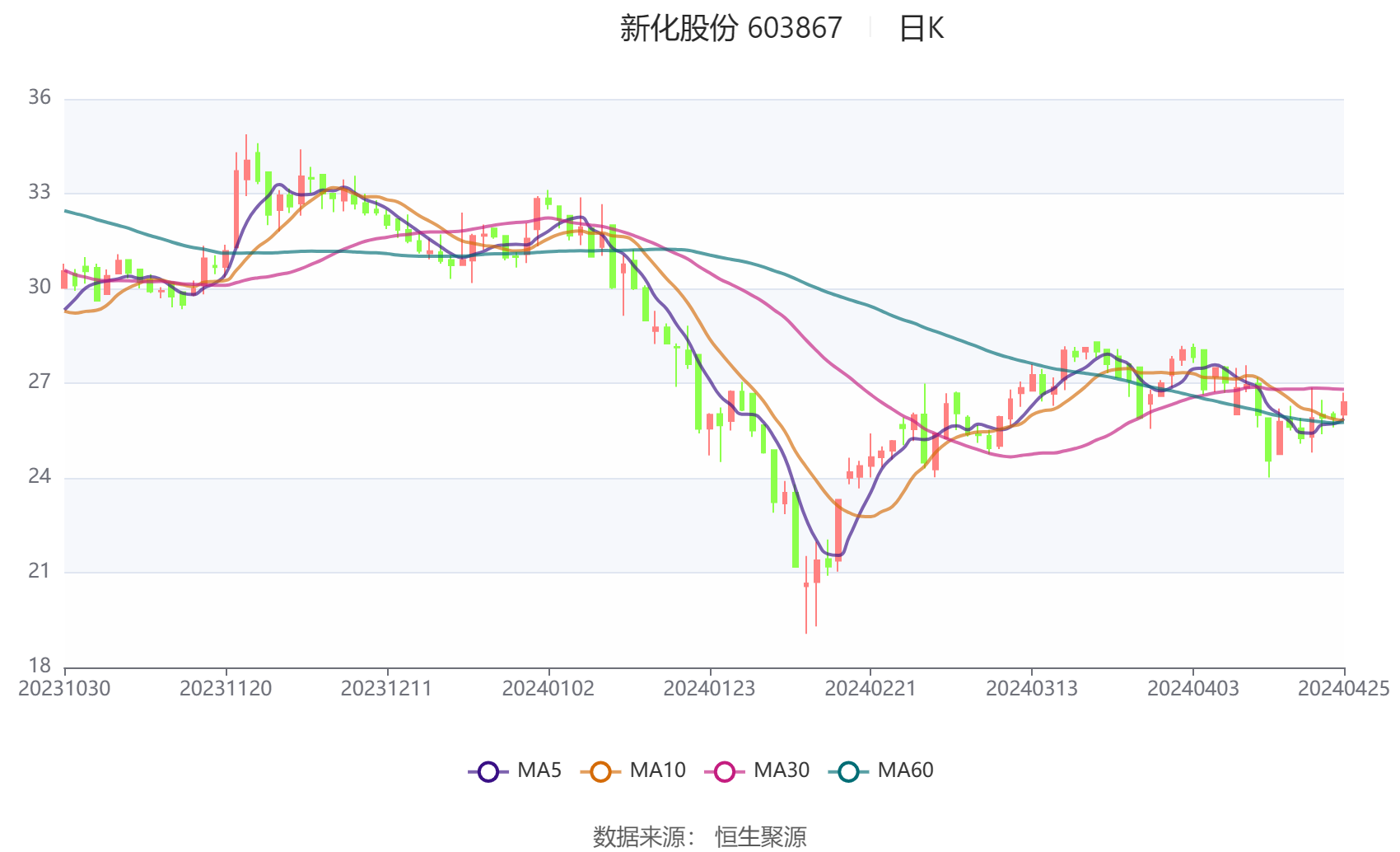Click the MA5 purple circle legend marker
The height and width of the screenshot is (852, 1400).
488,772
